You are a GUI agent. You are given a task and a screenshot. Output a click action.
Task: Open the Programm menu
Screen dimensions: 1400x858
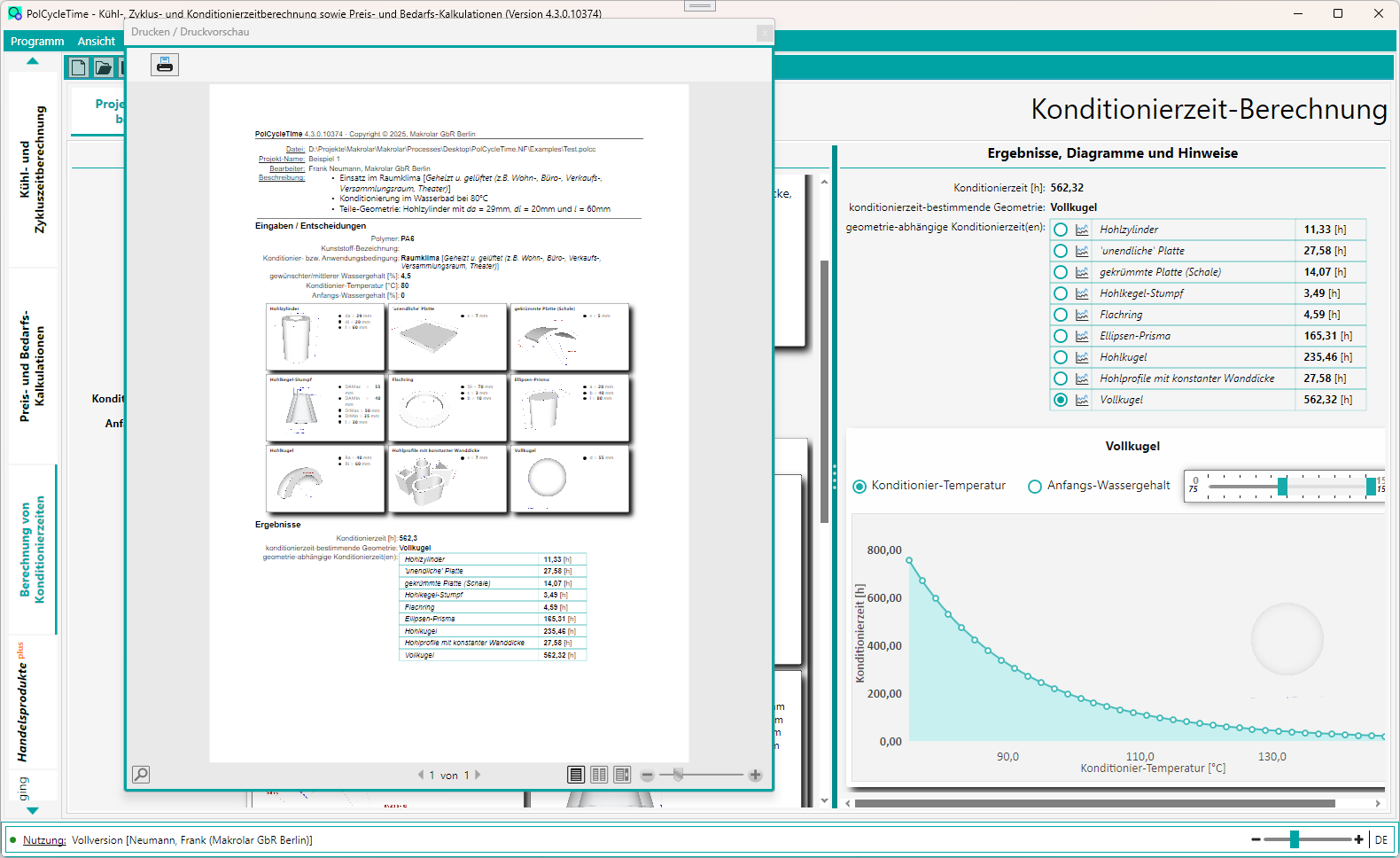coord(37,41)
